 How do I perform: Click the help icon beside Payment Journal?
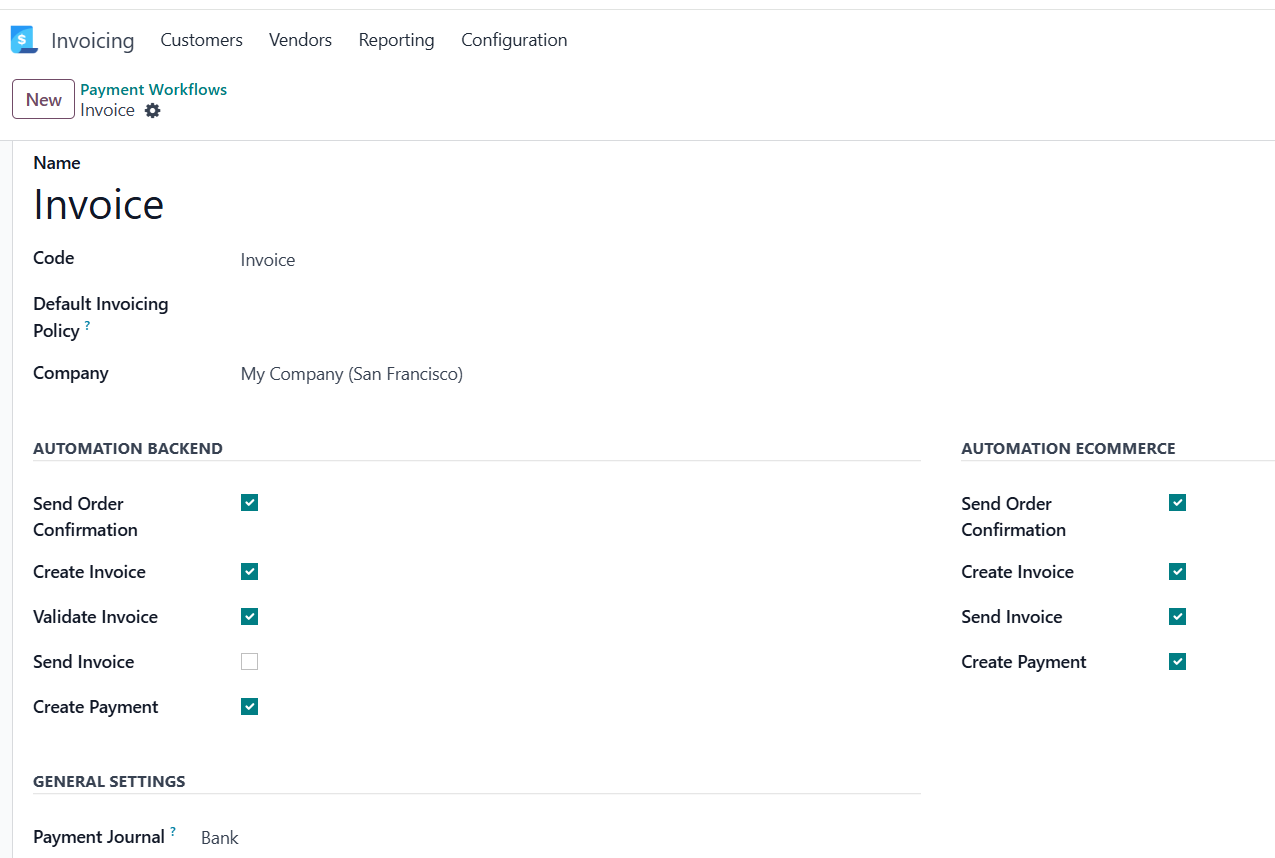pyautogui.click(x=172, y=830)
